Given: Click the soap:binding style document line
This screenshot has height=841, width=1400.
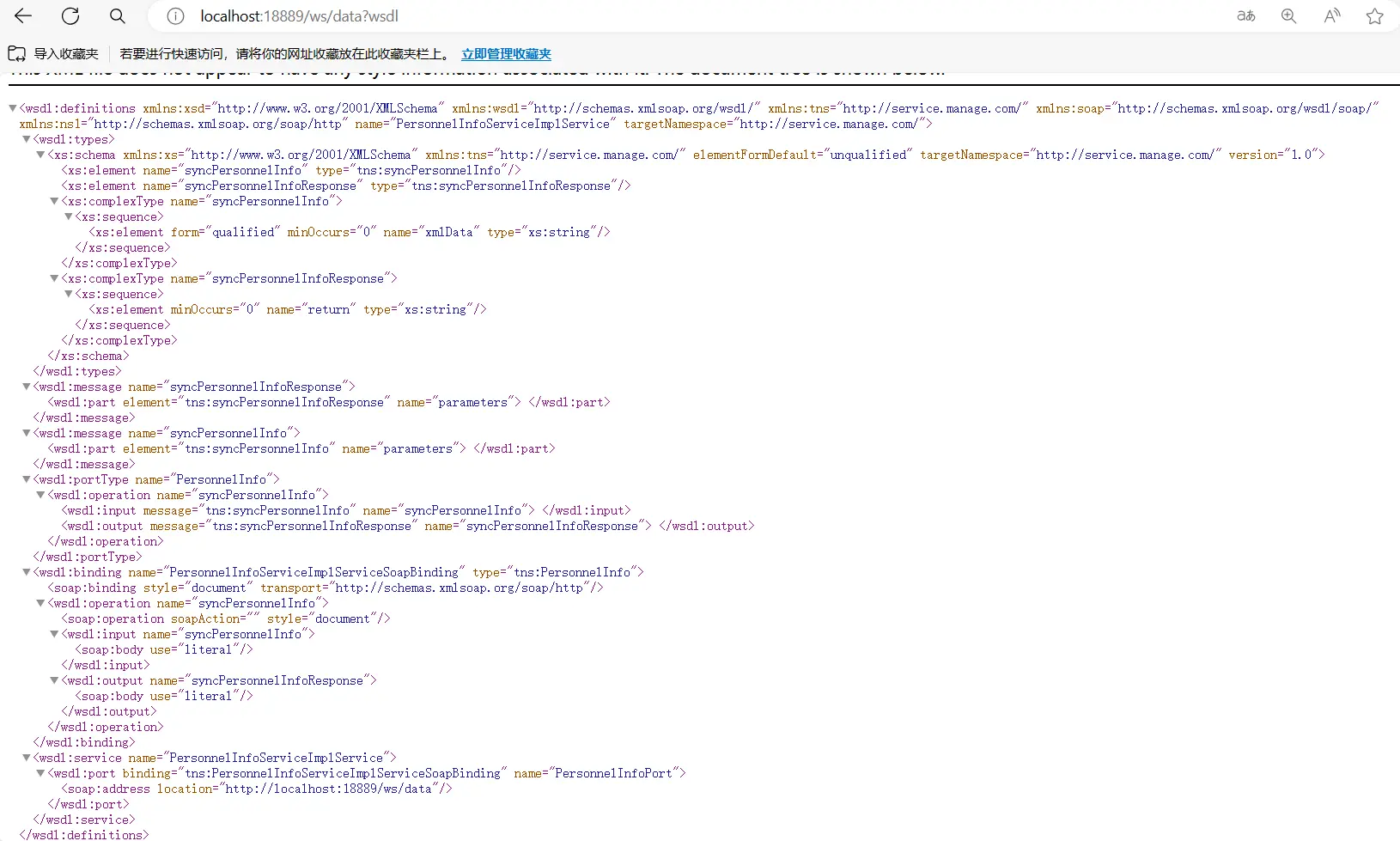Looking at the screenshot, I should point(325,588).
